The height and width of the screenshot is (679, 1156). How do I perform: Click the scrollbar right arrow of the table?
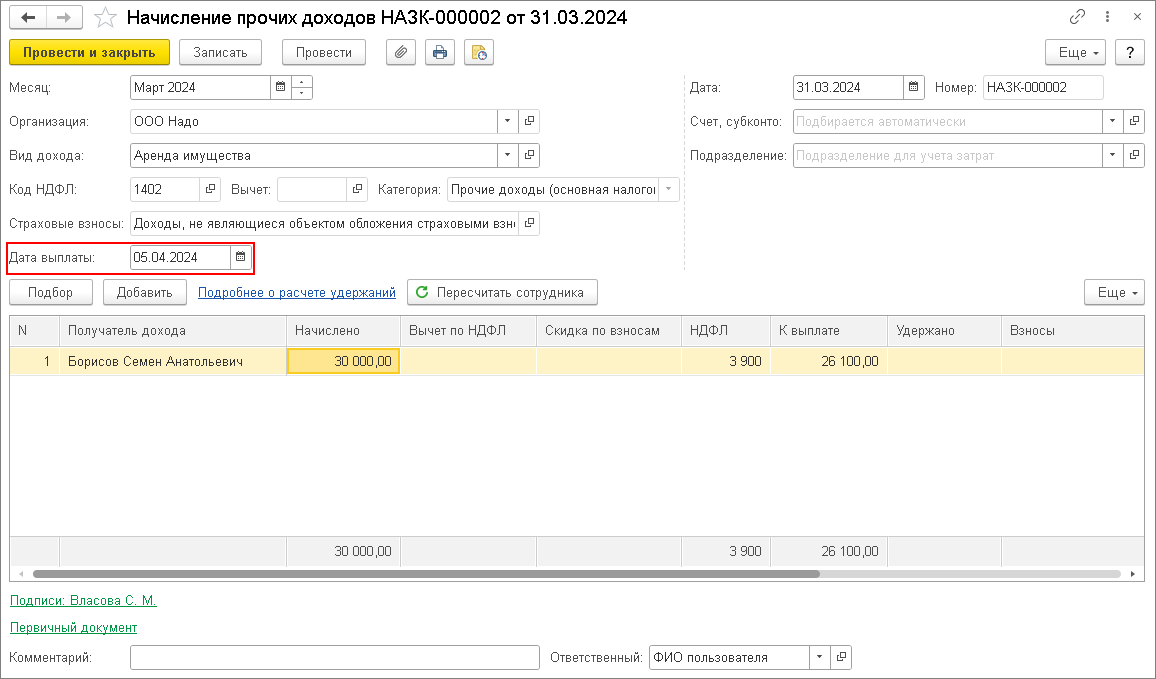coord(1132,574)
